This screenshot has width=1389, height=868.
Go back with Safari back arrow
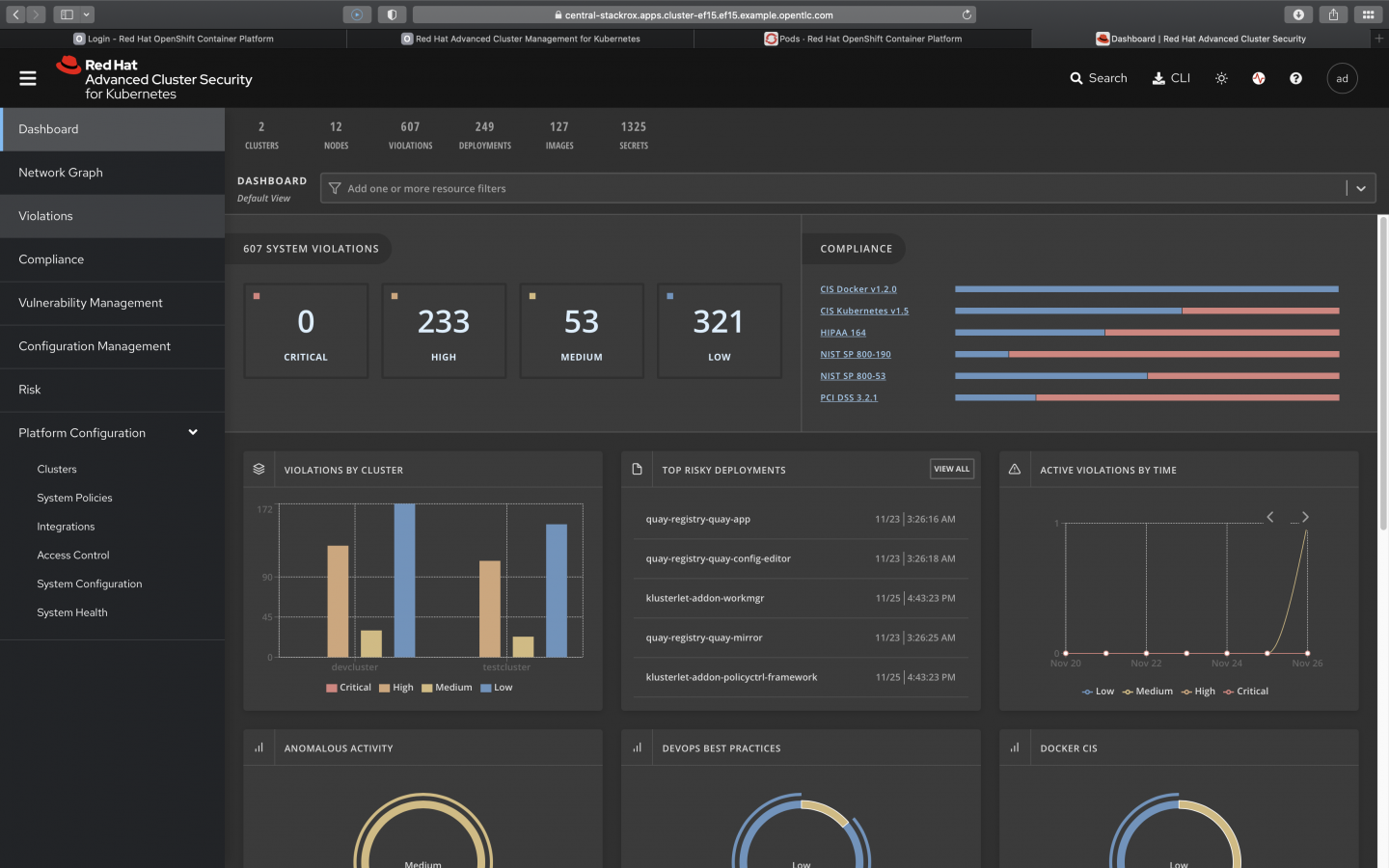(15, 14)
